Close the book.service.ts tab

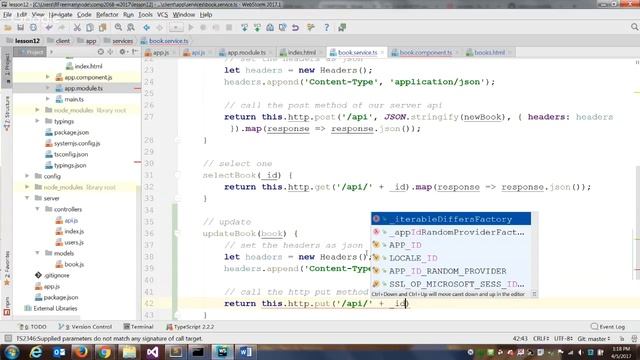(x=382, y=53)
